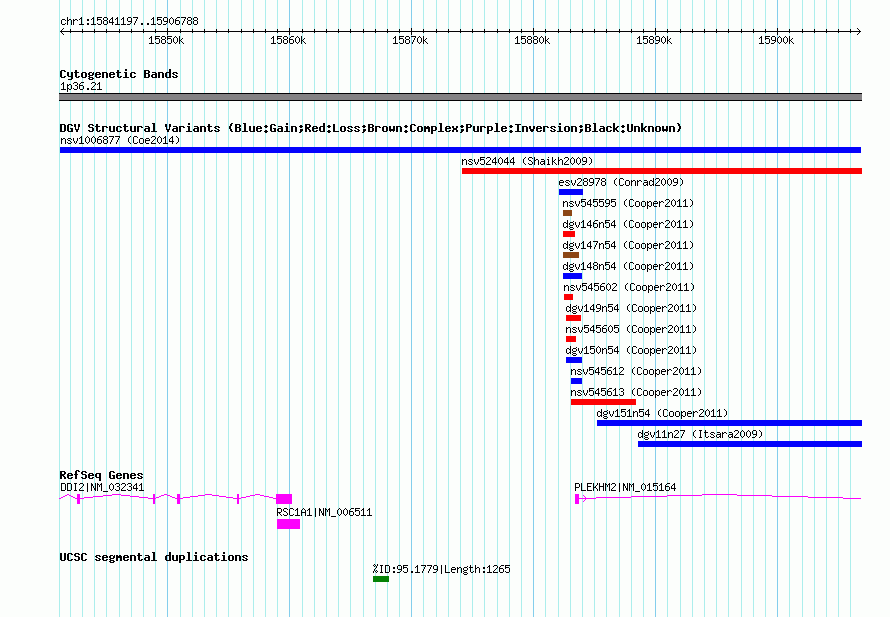Viewport: 890px width, 617px height.
Task: Select the dgv150n54 blue gain bar
Action: pyautogui.click(x=574, y=360)
